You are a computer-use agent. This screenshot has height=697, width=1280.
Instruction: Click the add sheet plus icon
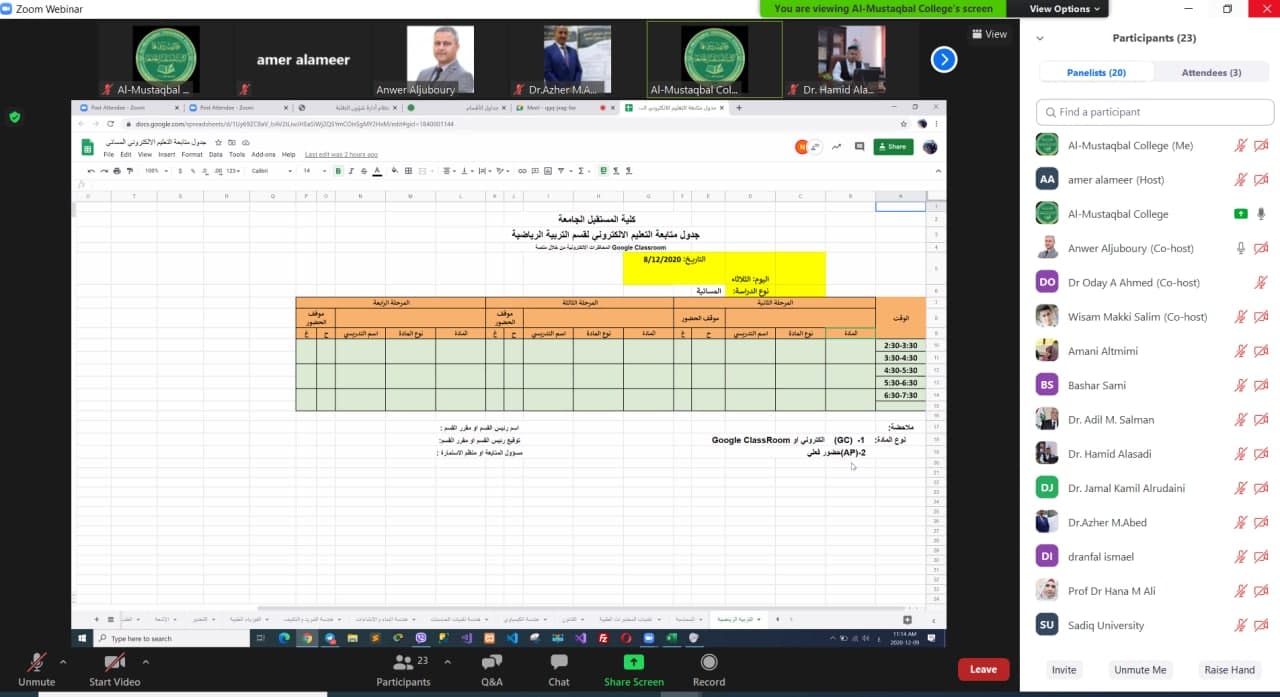[x=96, y=619]
